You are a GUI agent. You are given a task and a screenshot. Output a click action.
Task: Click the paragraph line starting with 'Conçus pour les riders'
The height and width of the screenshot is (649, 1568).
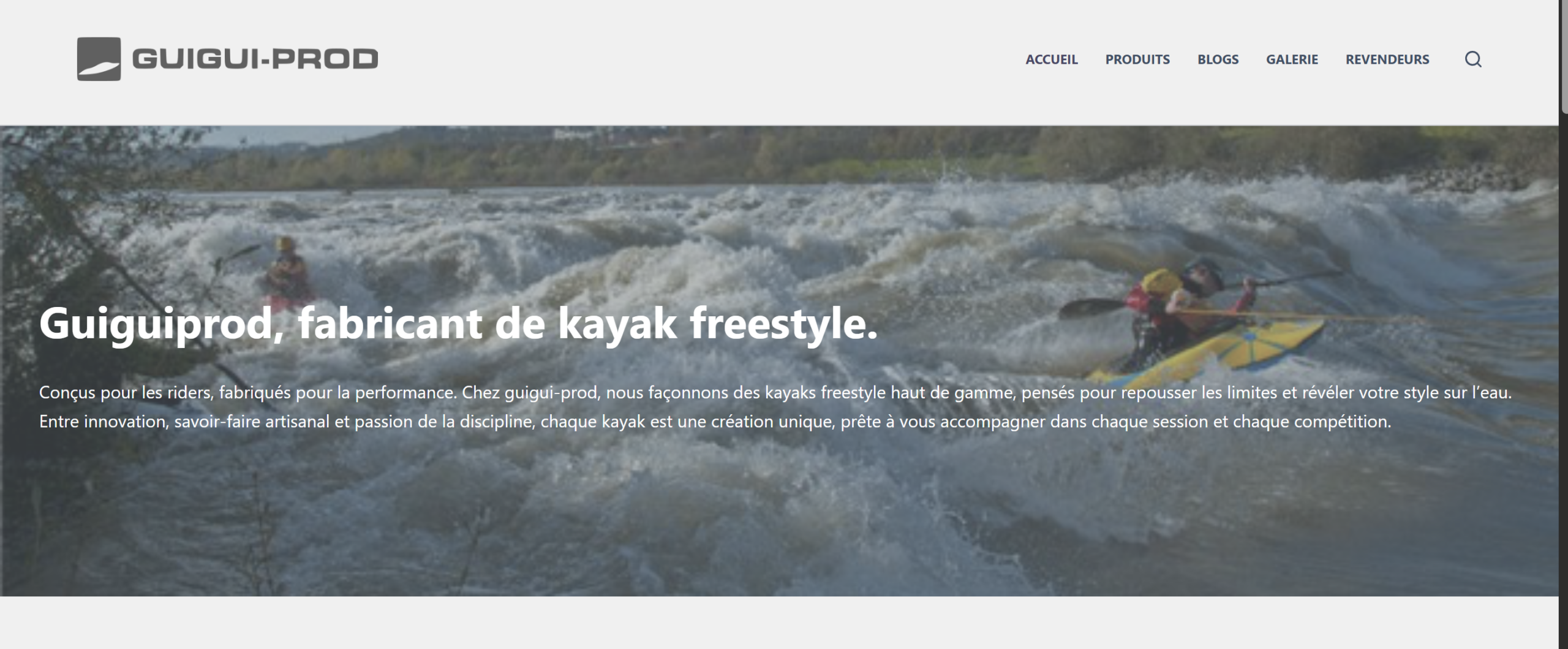tap(775, 392)
